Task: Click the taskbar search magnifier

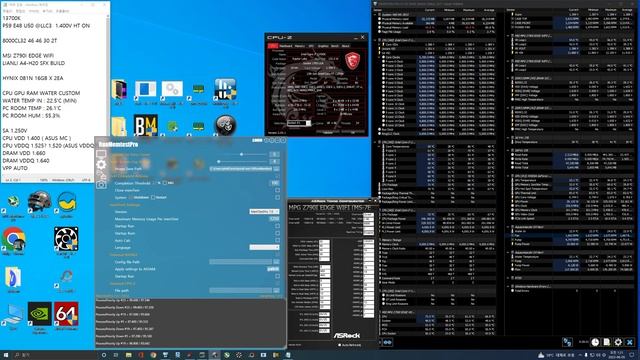Action: pyautogui.click(x=17, y=355)
